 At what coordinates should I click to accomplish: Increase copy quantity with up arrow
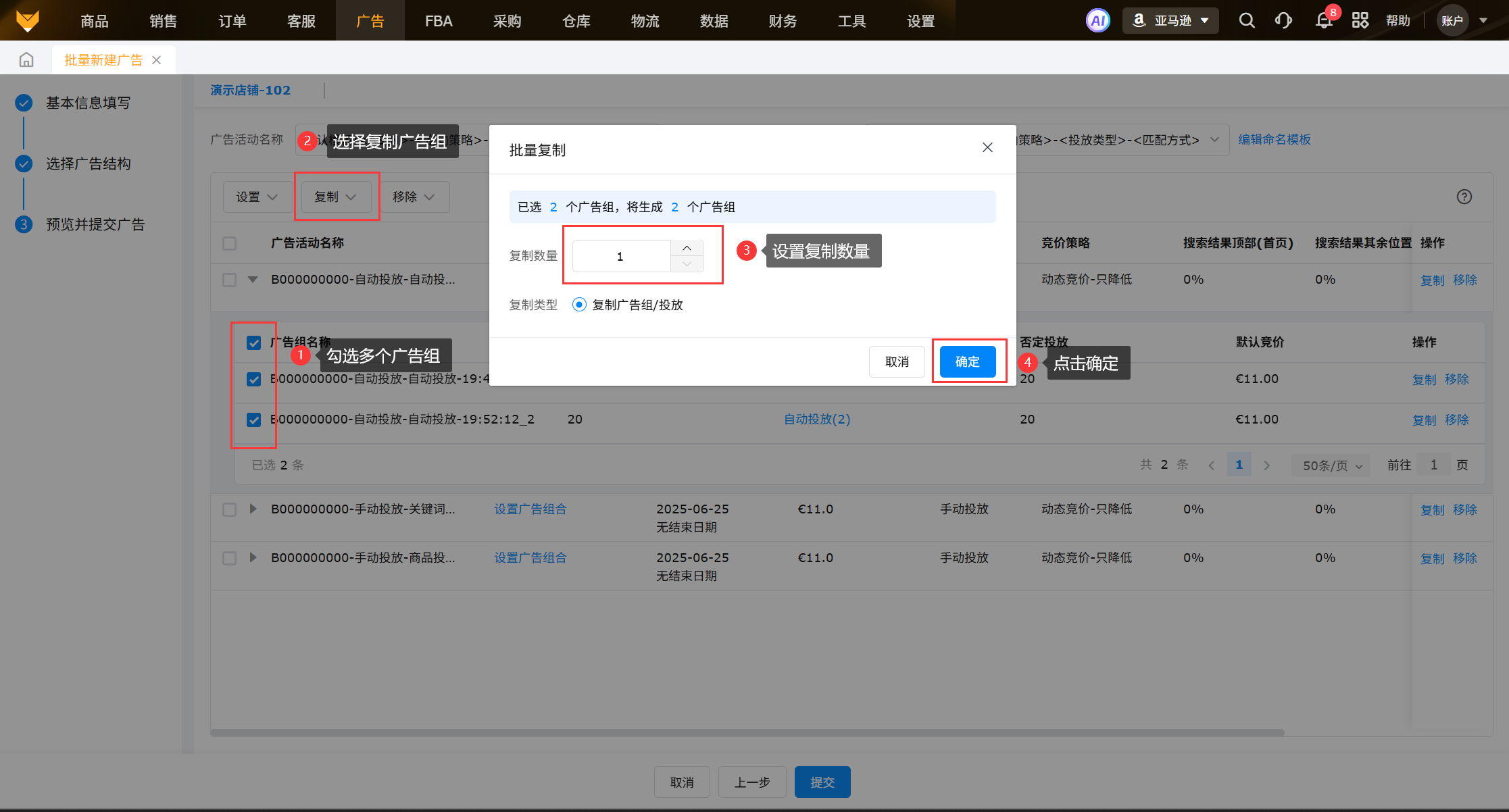(x=687, y=248)
